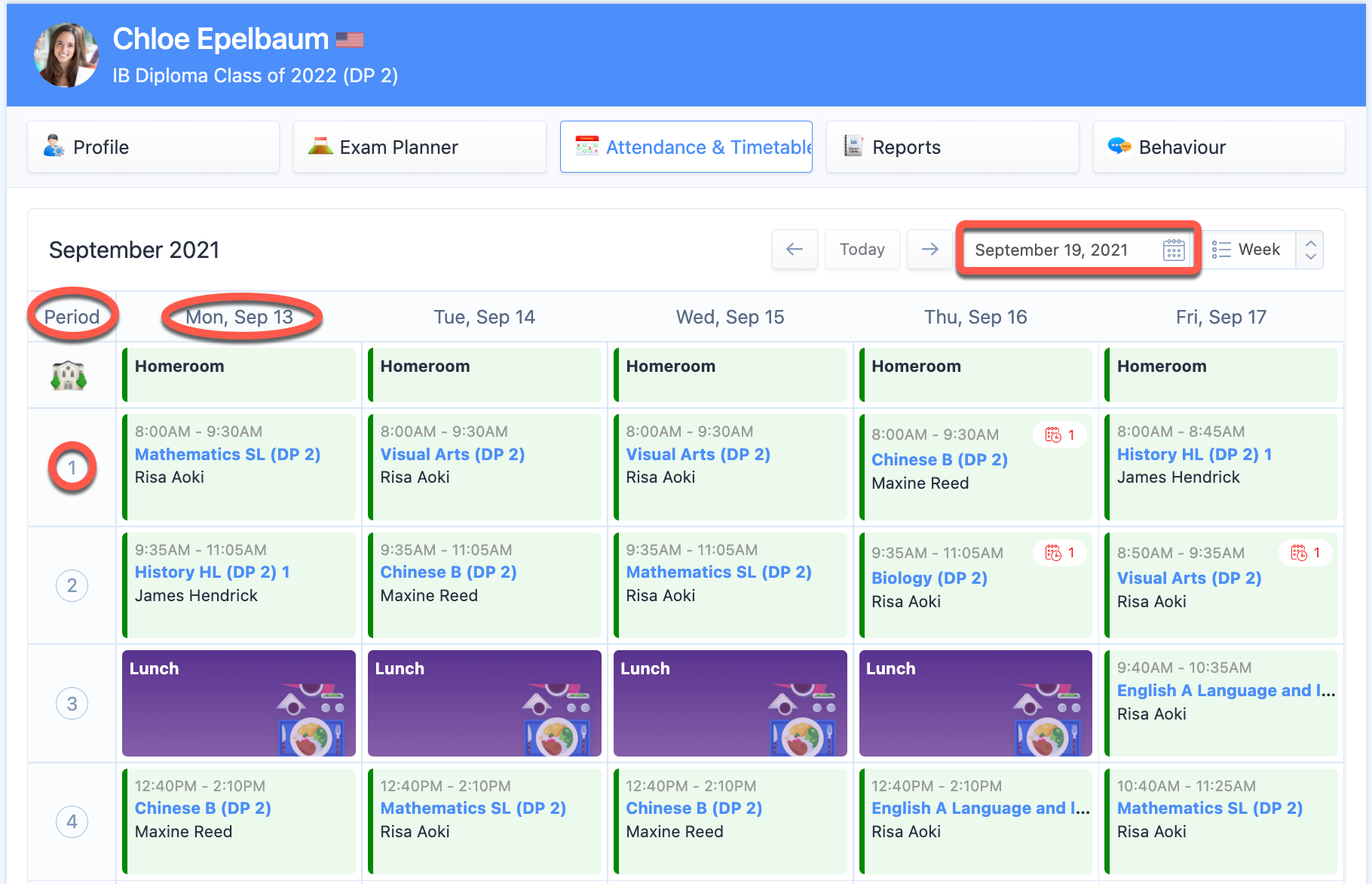Open Friday's History HL (DP 2) 1 link
The width and height of the screenshot is (1372, 884).
1194,454
